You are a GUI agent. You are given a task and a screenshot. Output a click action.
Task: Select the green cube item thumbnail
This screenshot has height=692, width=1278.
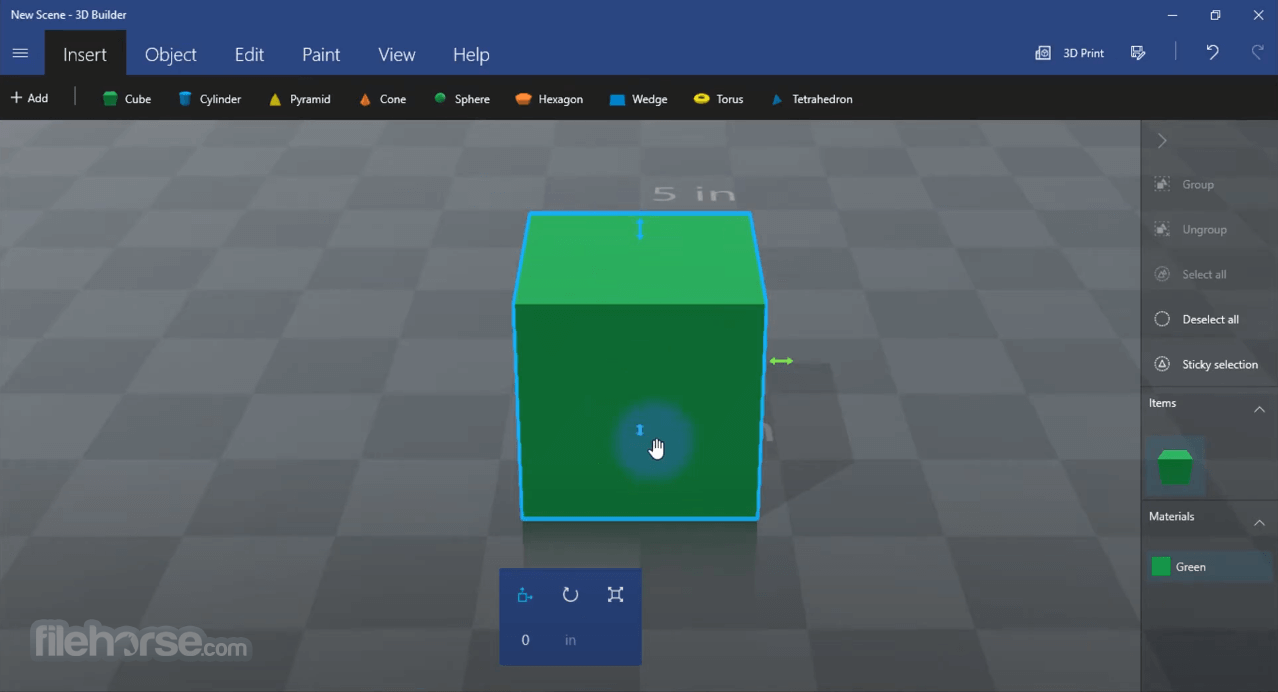[1175, 466]
